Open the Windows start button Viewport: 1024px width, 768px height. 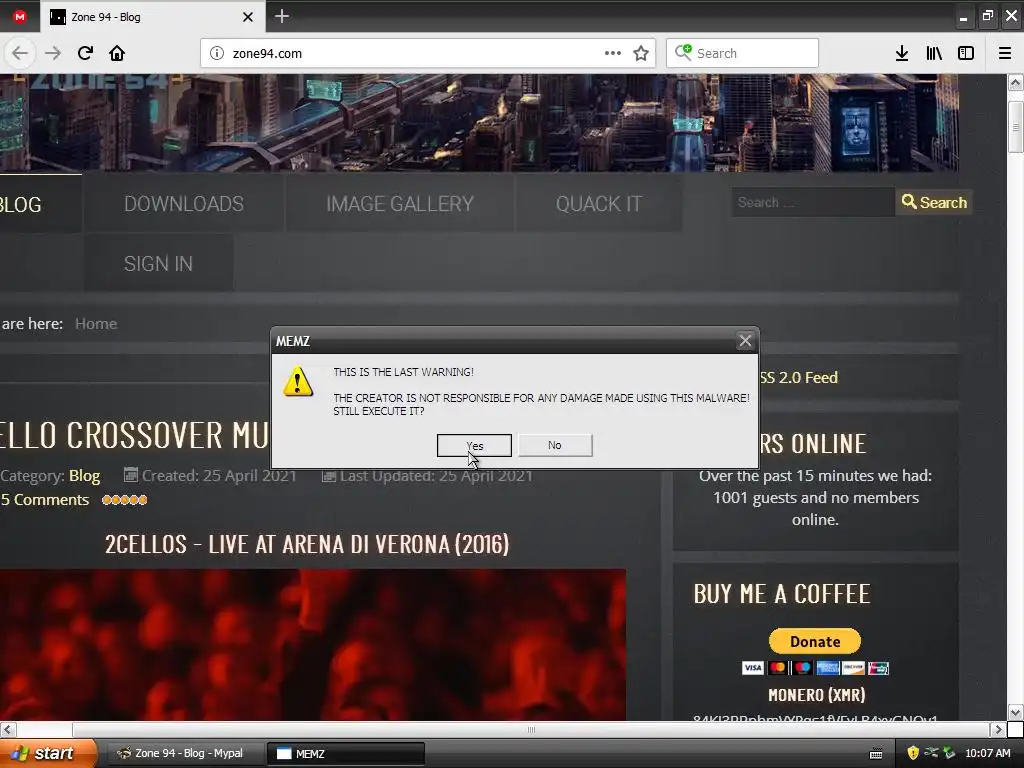pos(48,753)
